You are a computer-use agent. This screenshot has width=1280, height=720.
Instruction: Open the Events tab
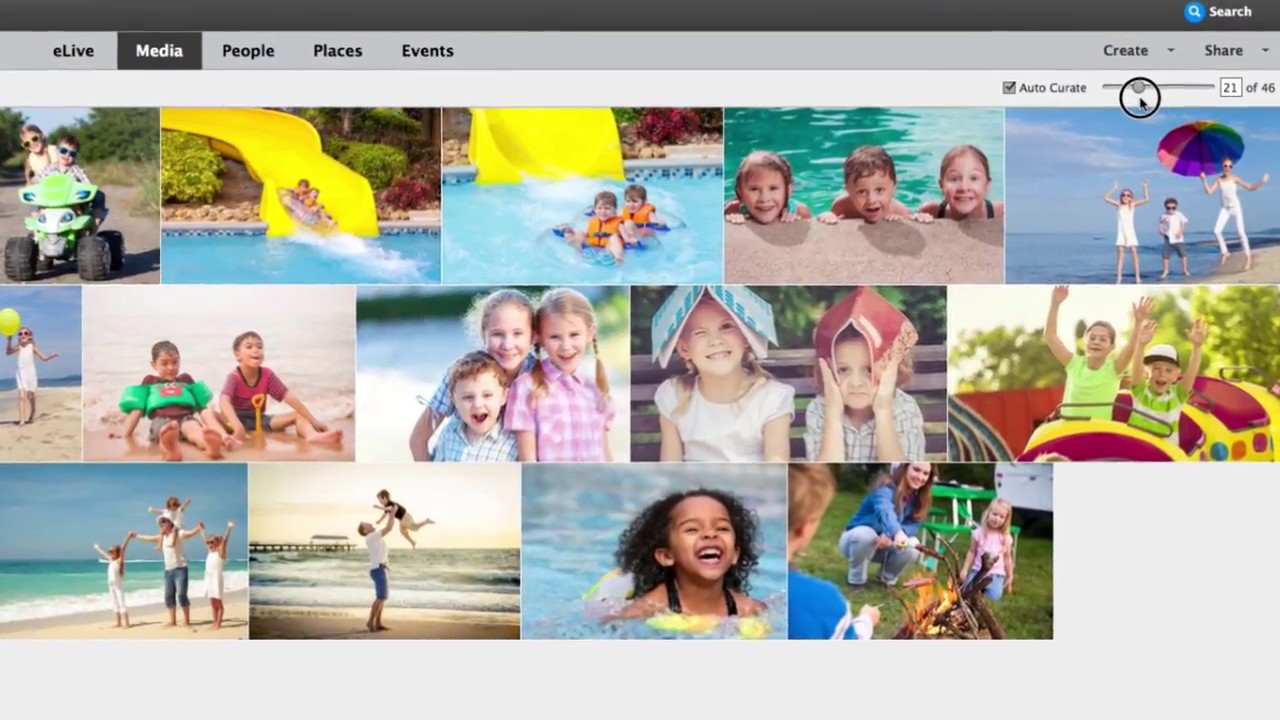click(427, 51)
